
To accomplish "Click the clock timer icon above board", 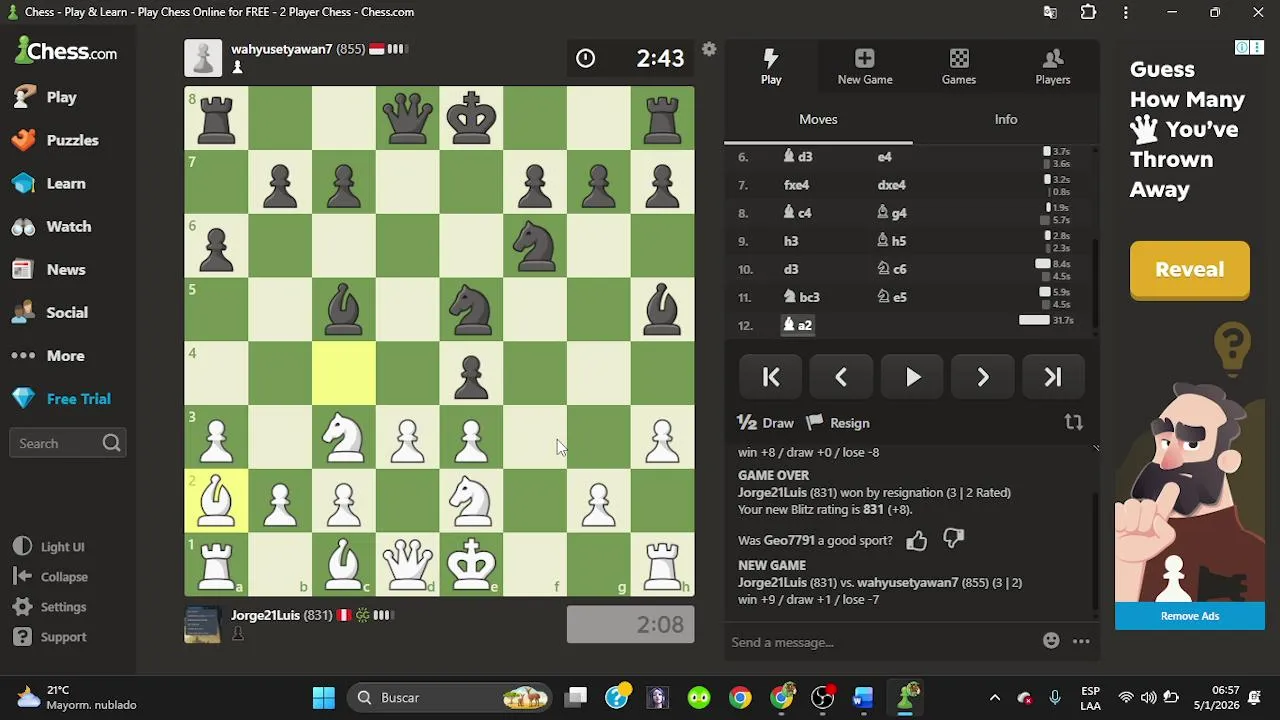I will pos(585,58).
